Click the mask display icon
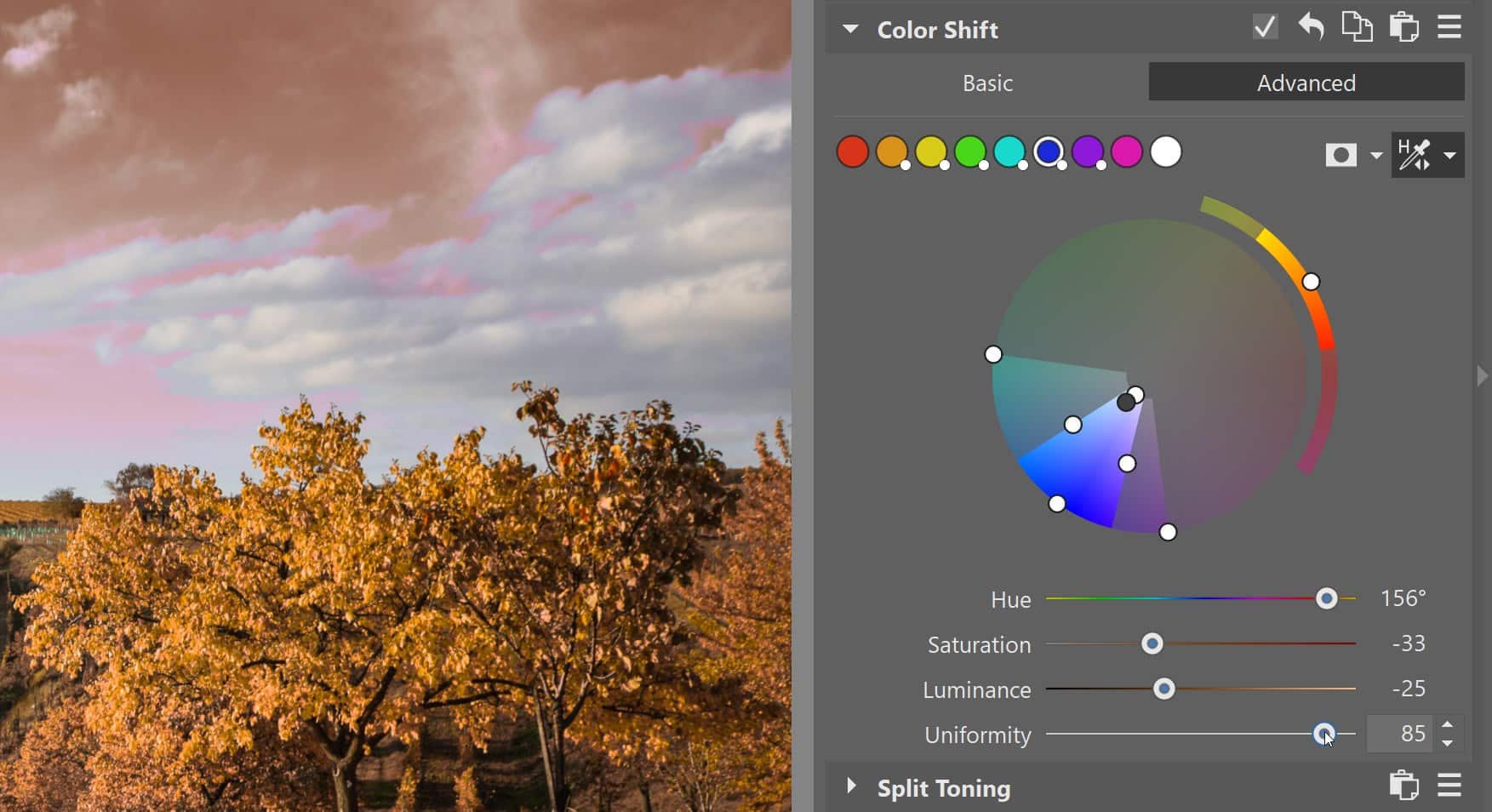The width and height of the screenshot is (1492, 812). point(1341,155)
